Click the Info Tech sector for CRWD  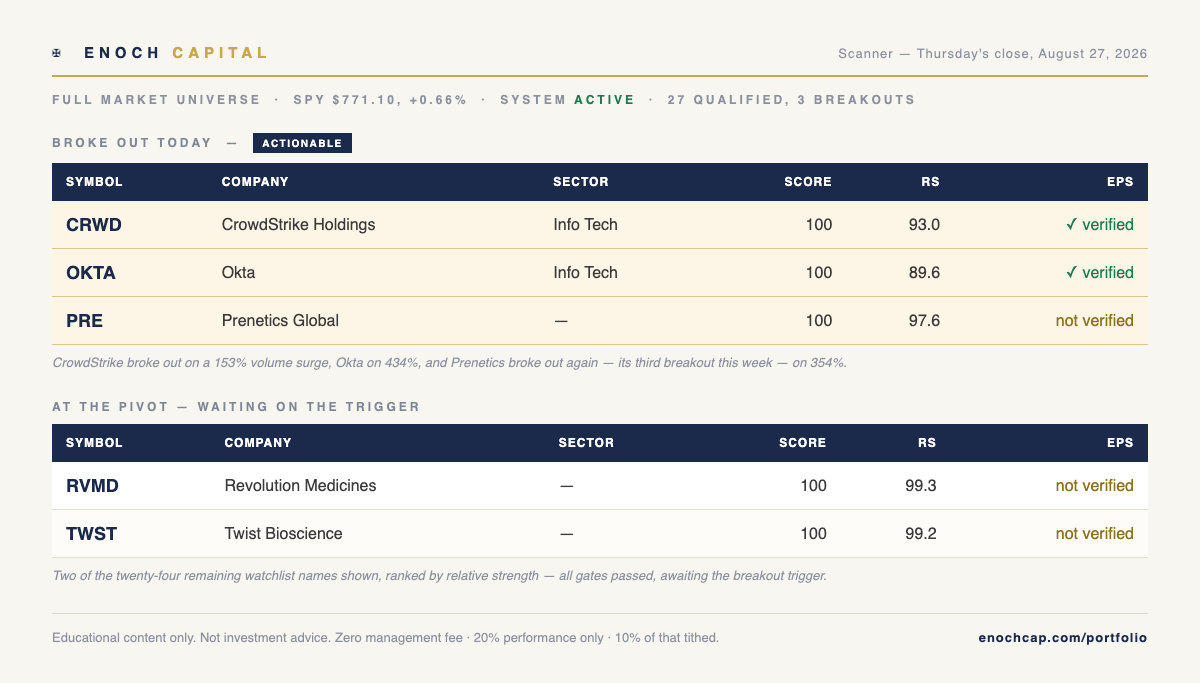[586, 225]
